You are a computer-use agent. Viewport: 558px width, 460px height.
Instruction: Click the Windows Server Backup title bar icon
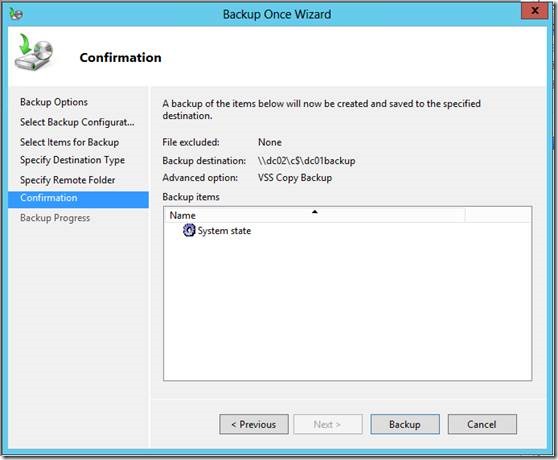16,14
